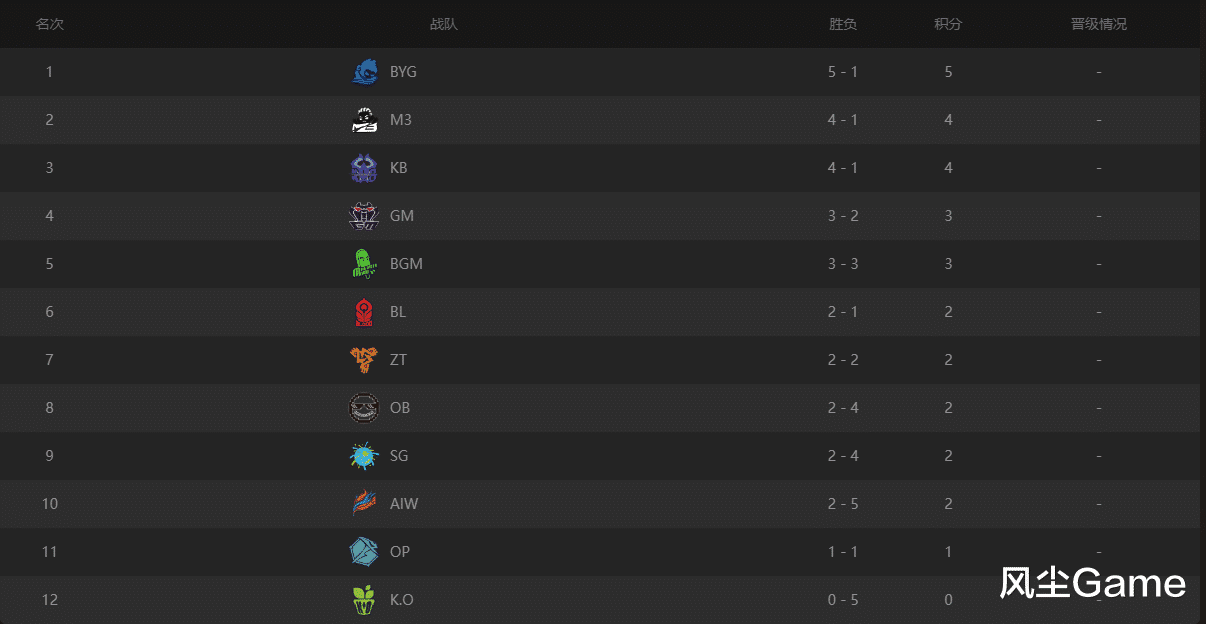Select the K.O team name link
The width and height of the screenshot is (1206, 624).
pyautogui.click(x=402, y=600)
